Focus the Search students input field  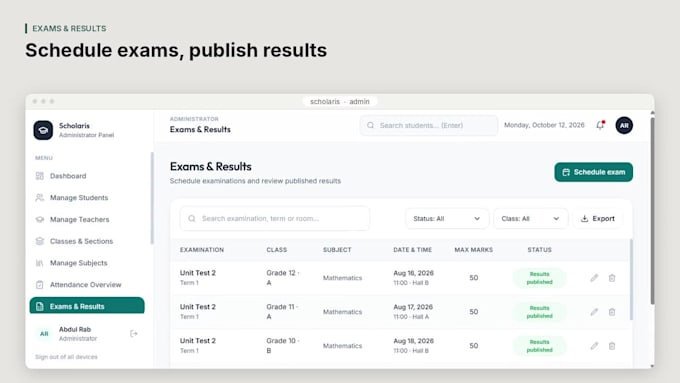(428, 125)
